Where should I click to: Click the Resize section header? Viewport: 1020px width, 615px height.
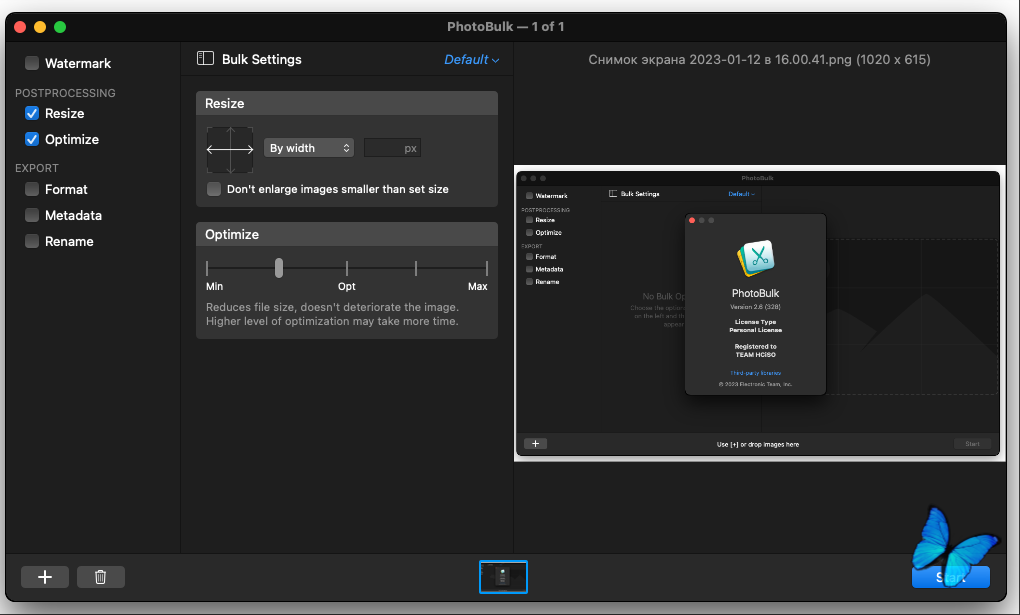point(347,103)
